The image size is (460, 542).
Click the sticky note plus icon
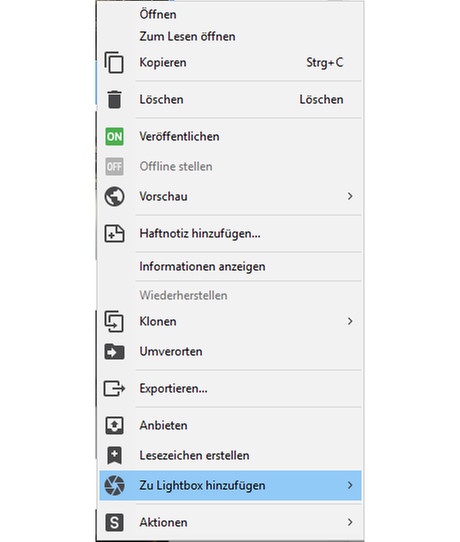[x=114, y=233]
